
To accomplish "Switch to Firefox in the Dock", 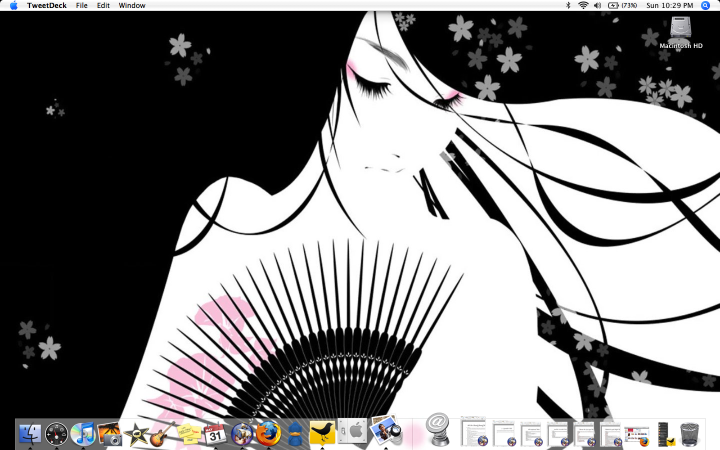I will (x=268, y=434).
